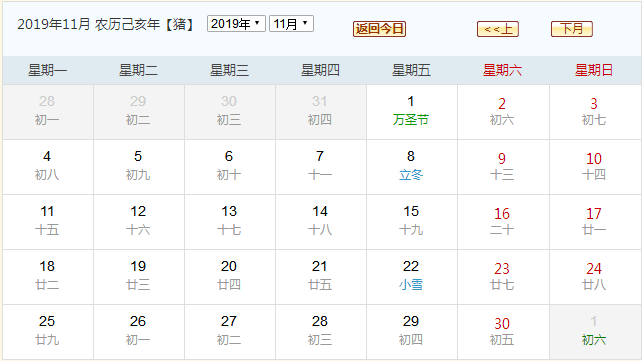Select November 8 立冬 cell
642x361 pixels.
click(411, 167)
